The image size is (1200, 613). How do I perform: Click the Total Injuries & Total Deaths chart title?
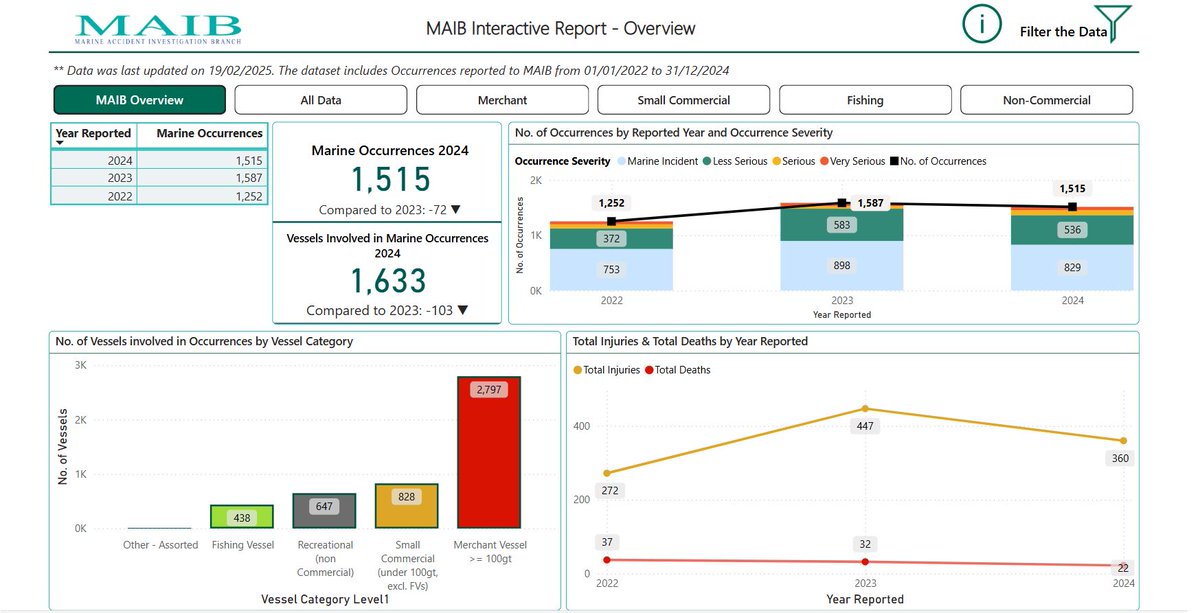[x=690, y=341]
